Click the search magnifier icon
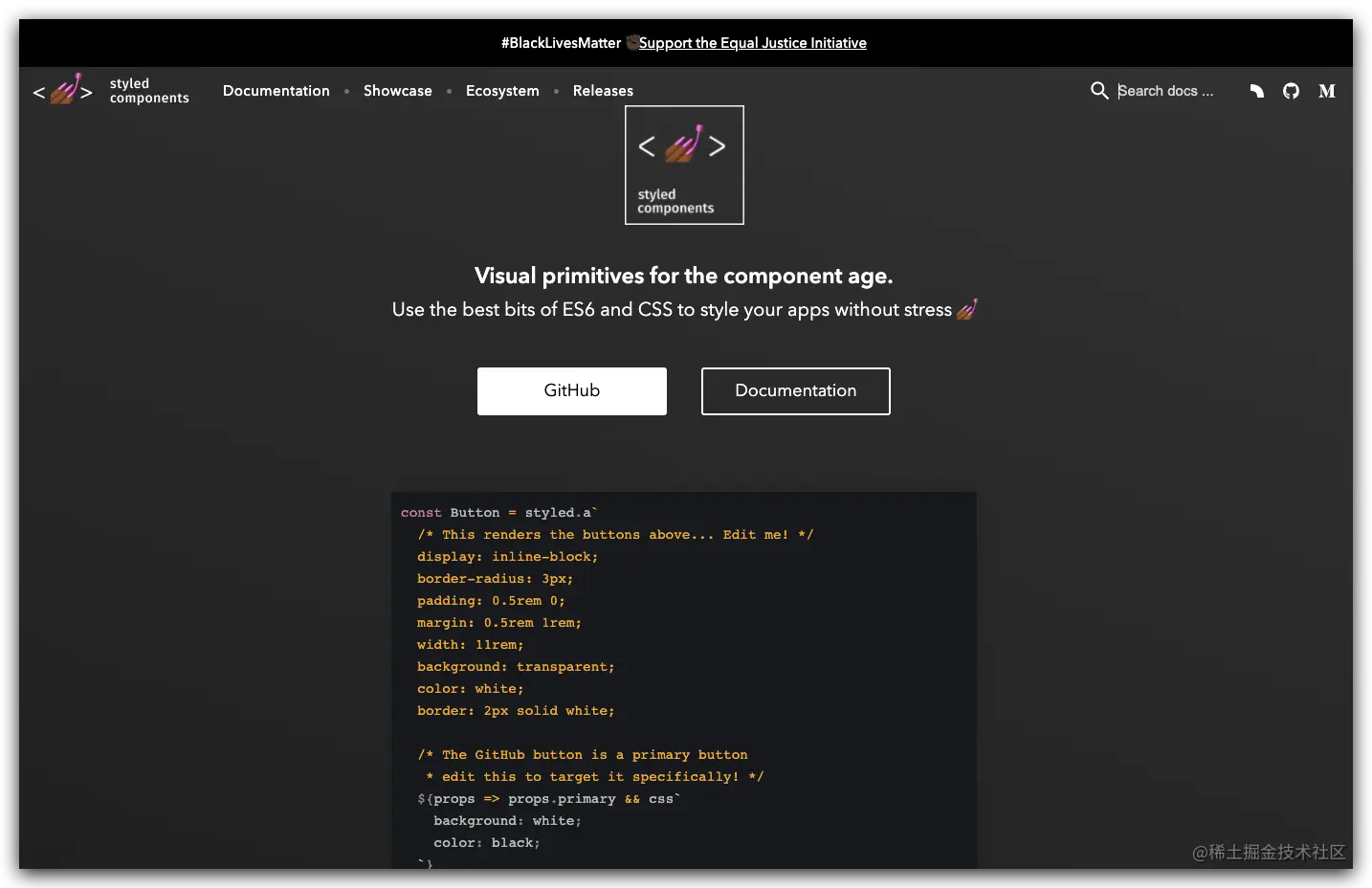Screen dimensions: 1372x888 (1099, 91)
